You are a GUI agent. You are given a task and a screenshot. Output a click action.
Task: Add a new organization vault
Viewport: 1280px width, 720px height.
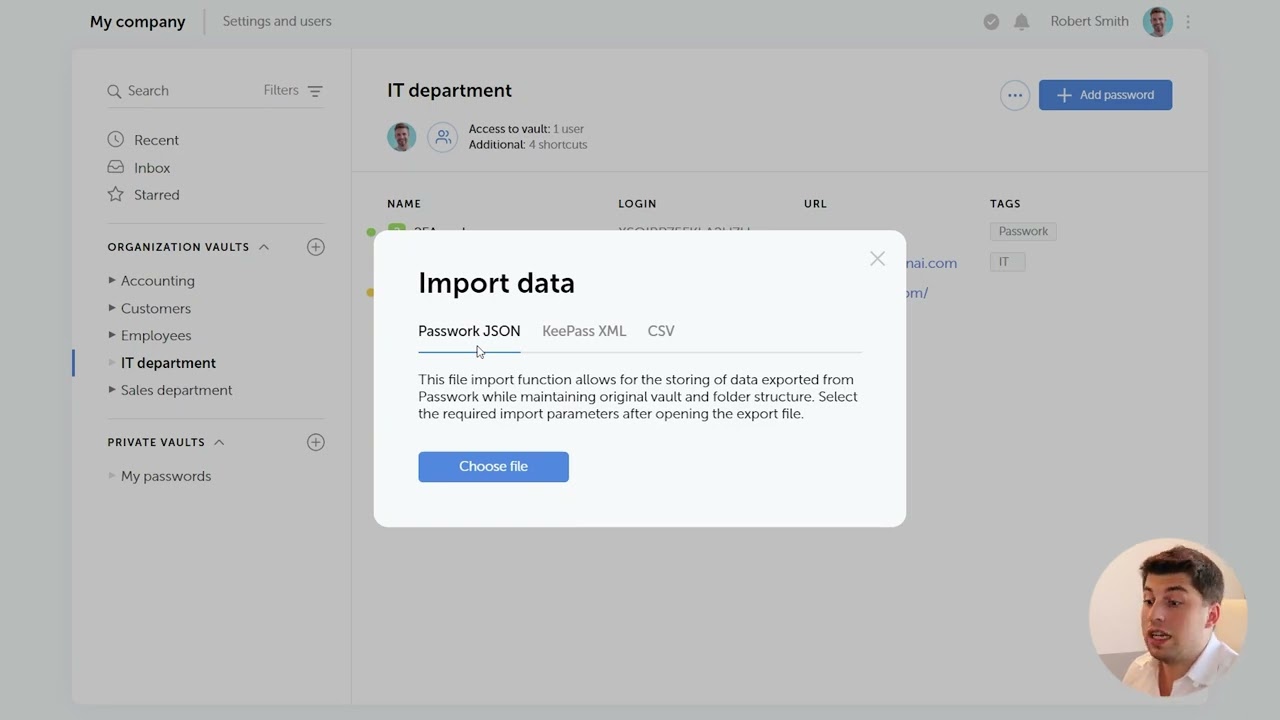click(x=316, y=247)
